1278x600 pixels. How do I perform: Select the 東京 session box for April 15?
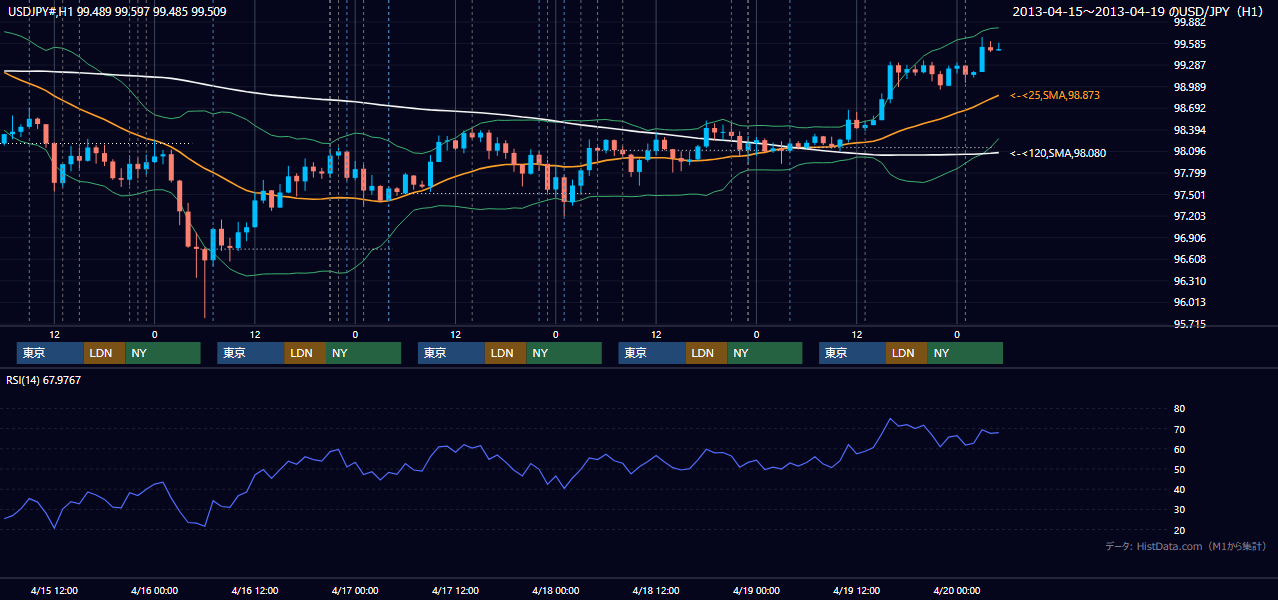50,353
